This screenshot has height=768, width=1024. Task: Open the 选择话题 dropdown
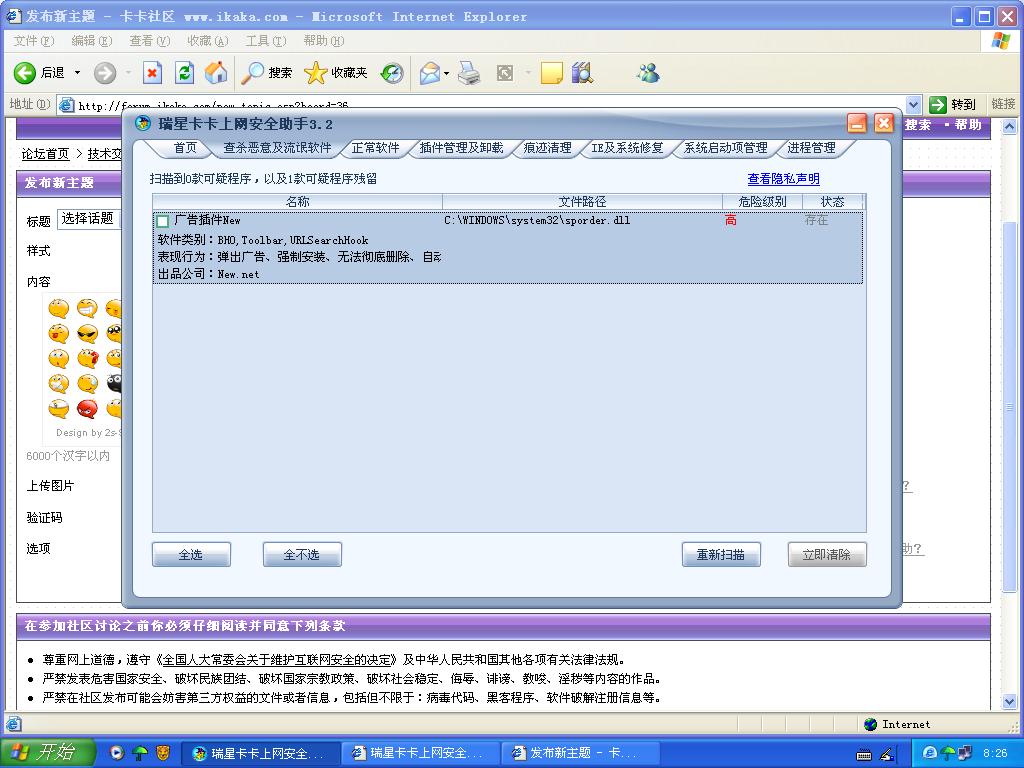(89, 219)
